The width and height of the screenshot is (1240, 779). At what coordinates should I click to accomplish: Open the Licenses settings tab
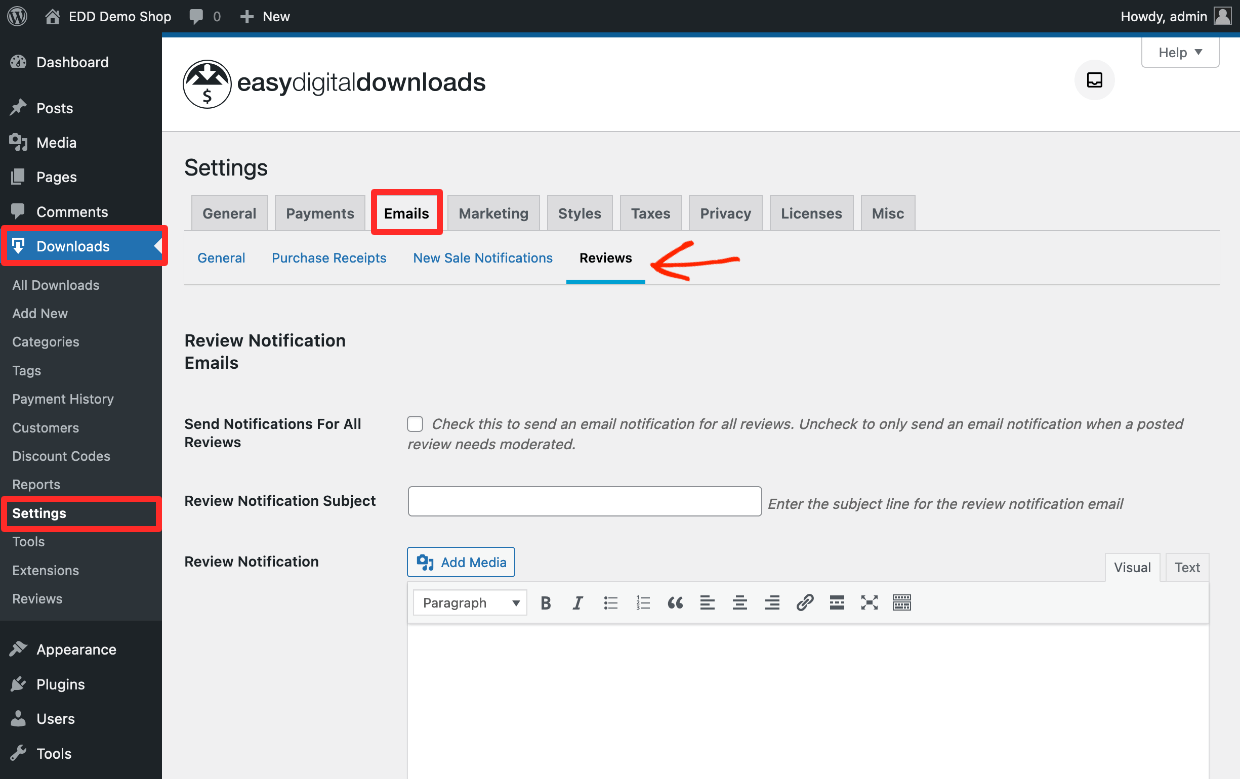click(811, 213)
